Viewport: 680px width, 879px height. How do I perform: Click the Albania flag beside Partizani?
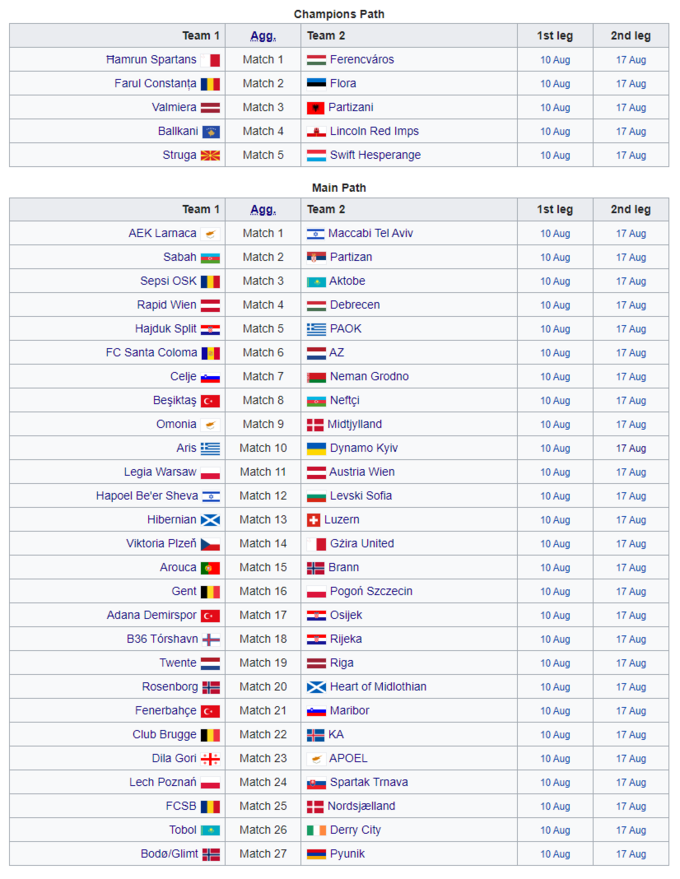316,108
